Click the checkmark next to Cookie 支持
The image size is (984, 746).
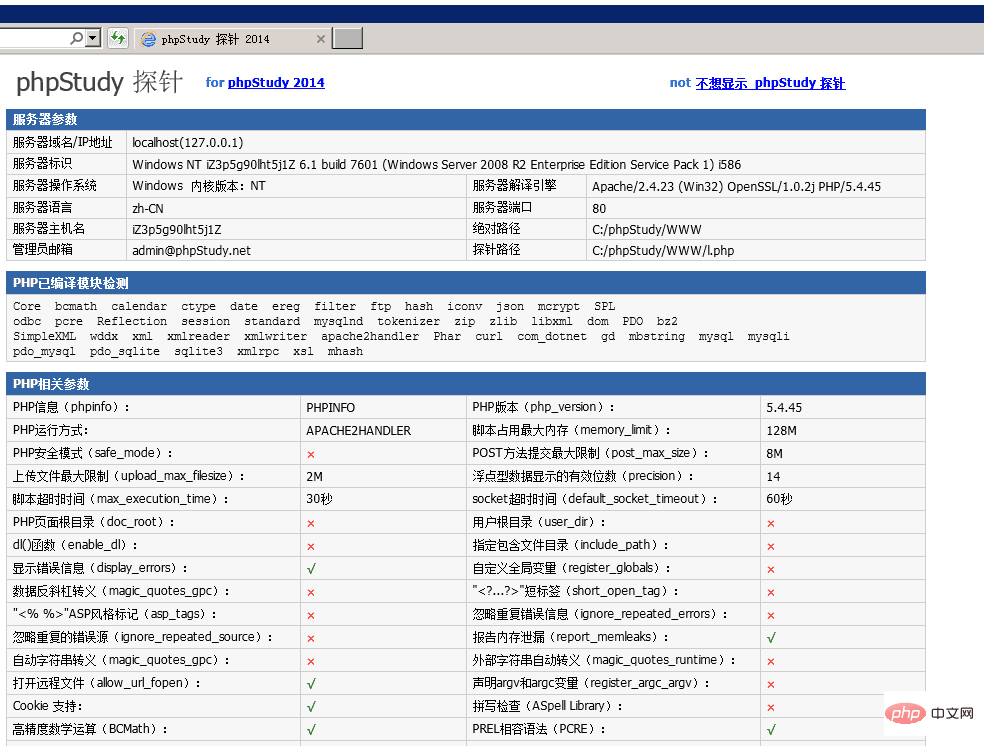coord(310,706)
